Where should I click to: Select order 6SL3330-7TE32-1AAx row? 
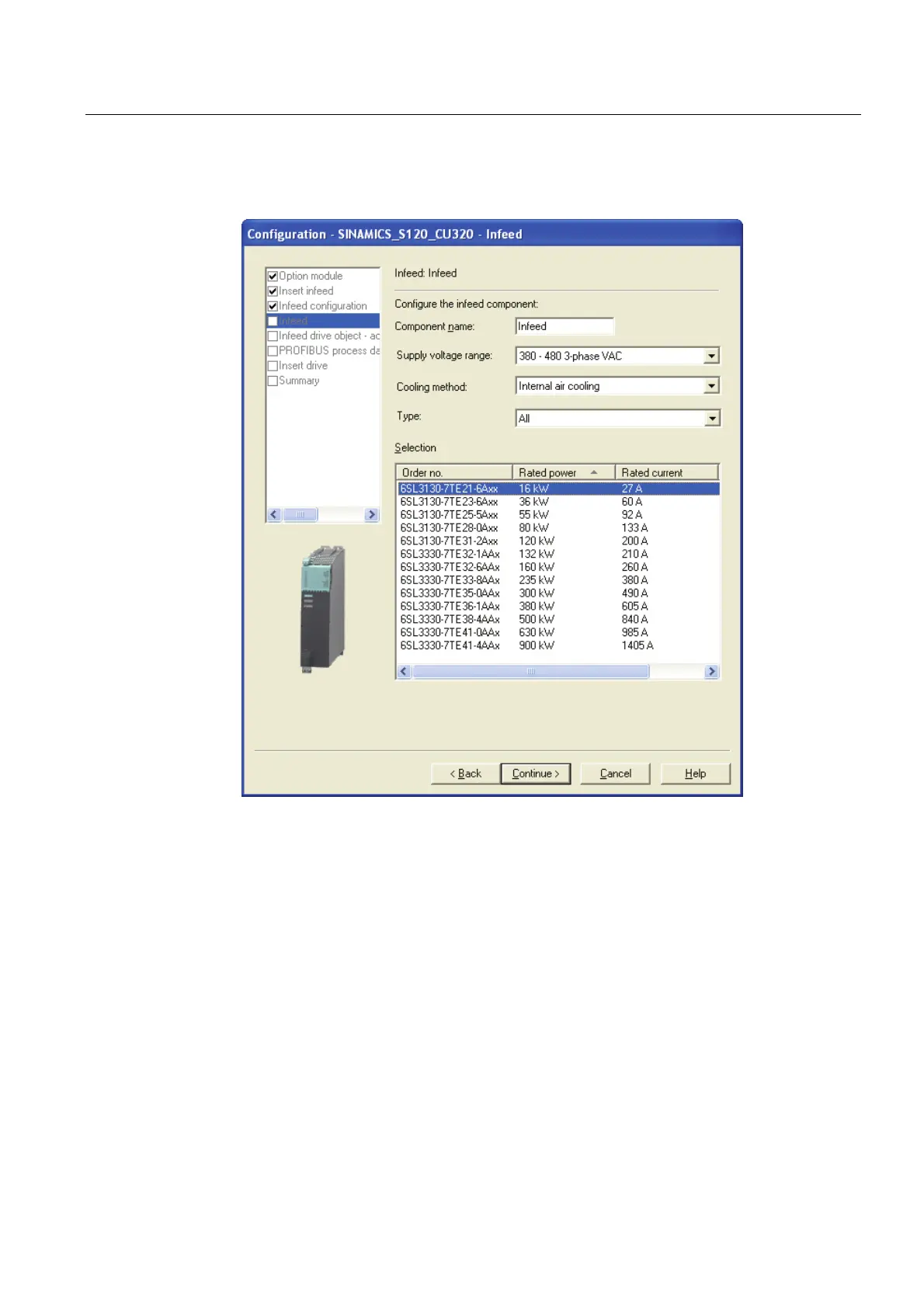(x=558, y=555)
